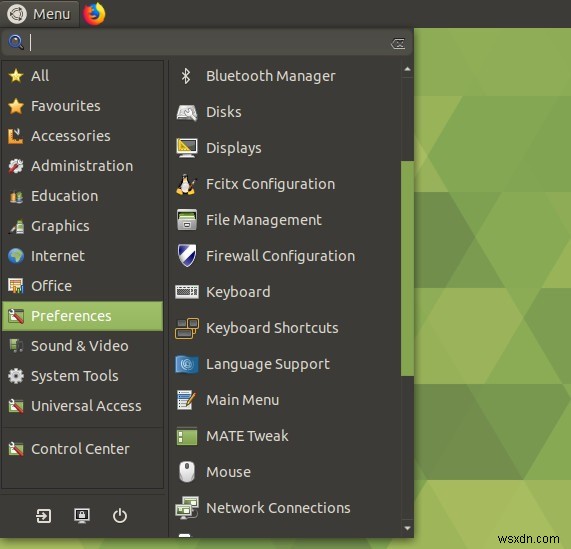Select the Favourites category

coord(83,106)
